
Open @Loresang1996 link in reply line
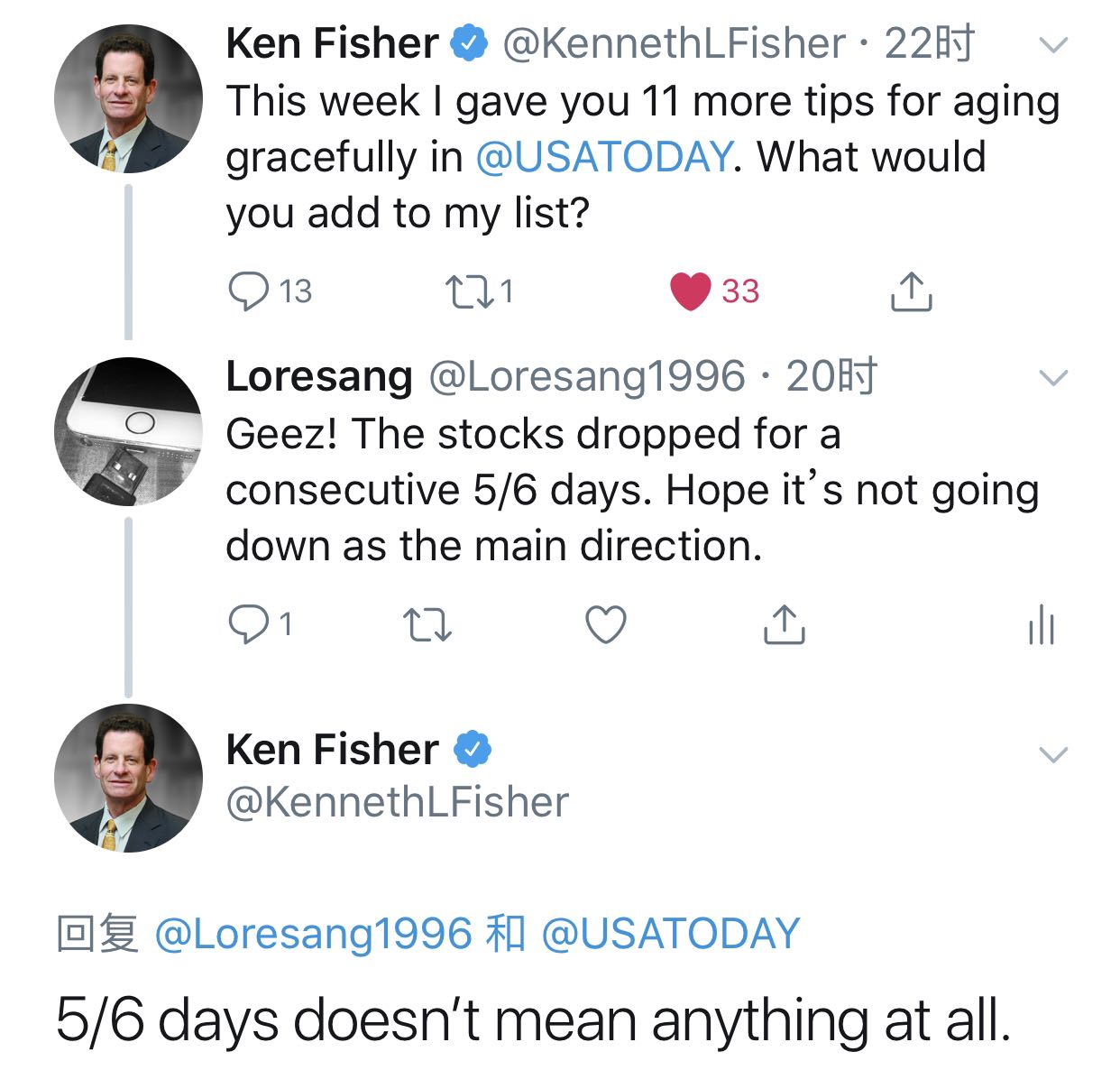(314, 933)
